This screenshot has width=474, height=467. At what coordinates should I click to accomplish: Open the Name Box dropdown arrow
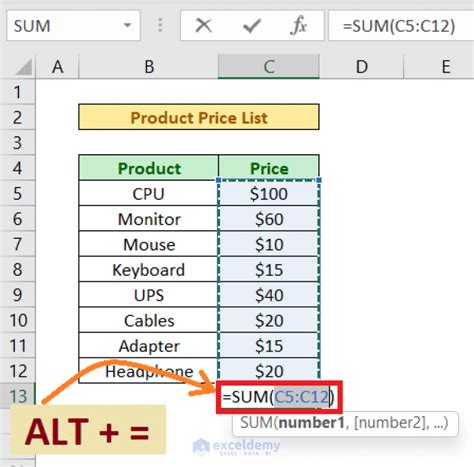pos(127,25)
